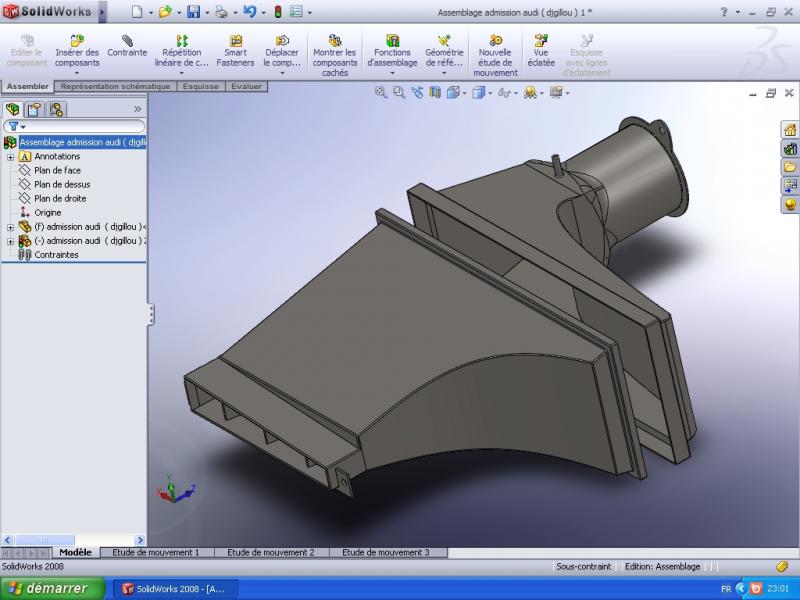This screenshot has height=600, width=800.
Task: Switch to PropertyManager tab icon
Action: tap(34, 109)
